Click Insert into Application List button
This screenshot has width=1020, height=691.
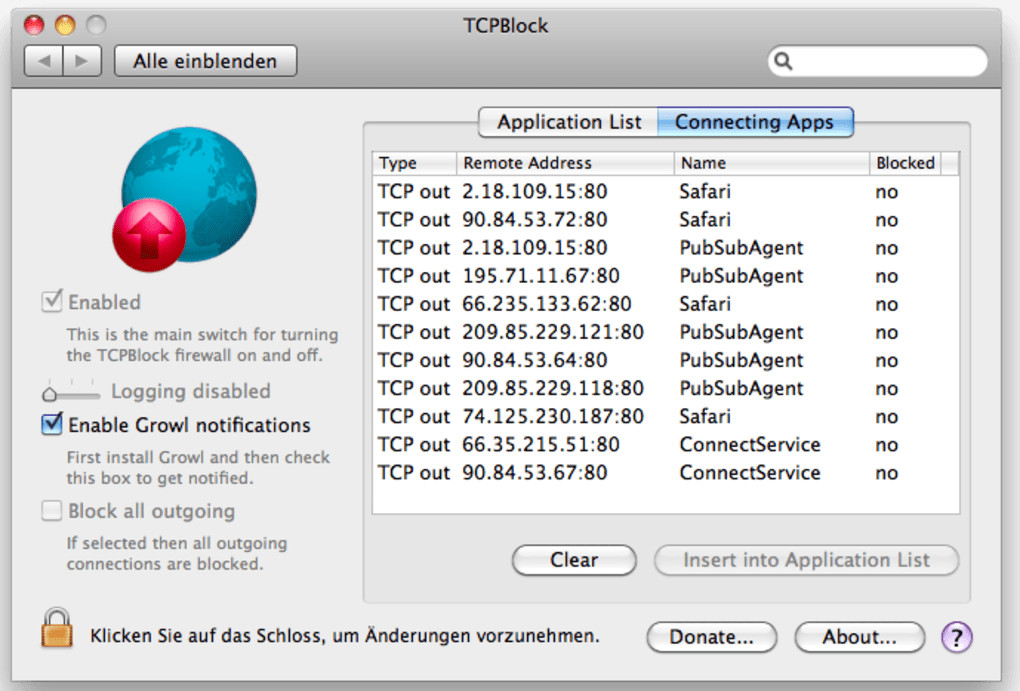(806, 560)
